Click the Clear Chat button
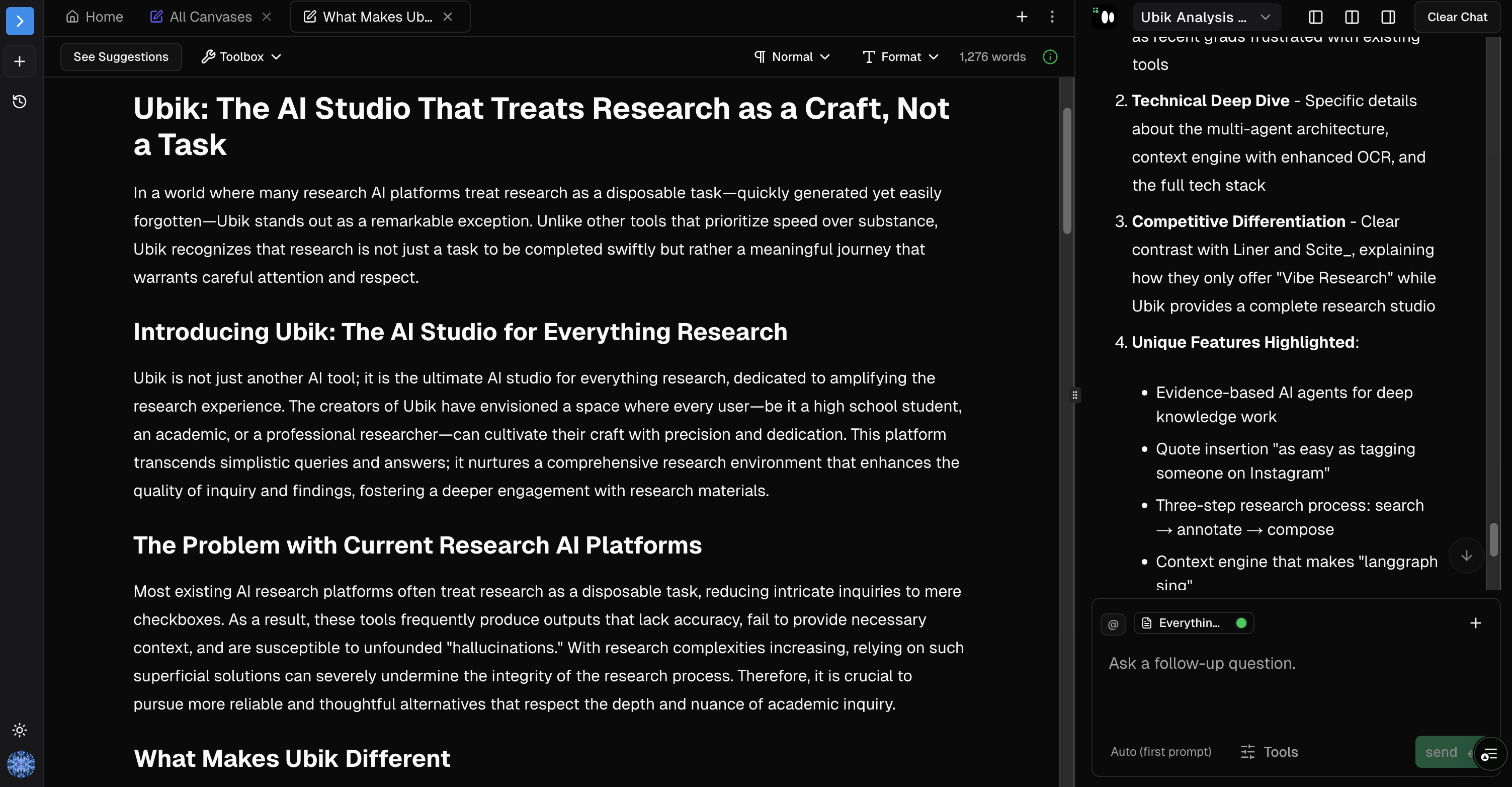Screen dimensions: 1512x787 coord(1457,17)
